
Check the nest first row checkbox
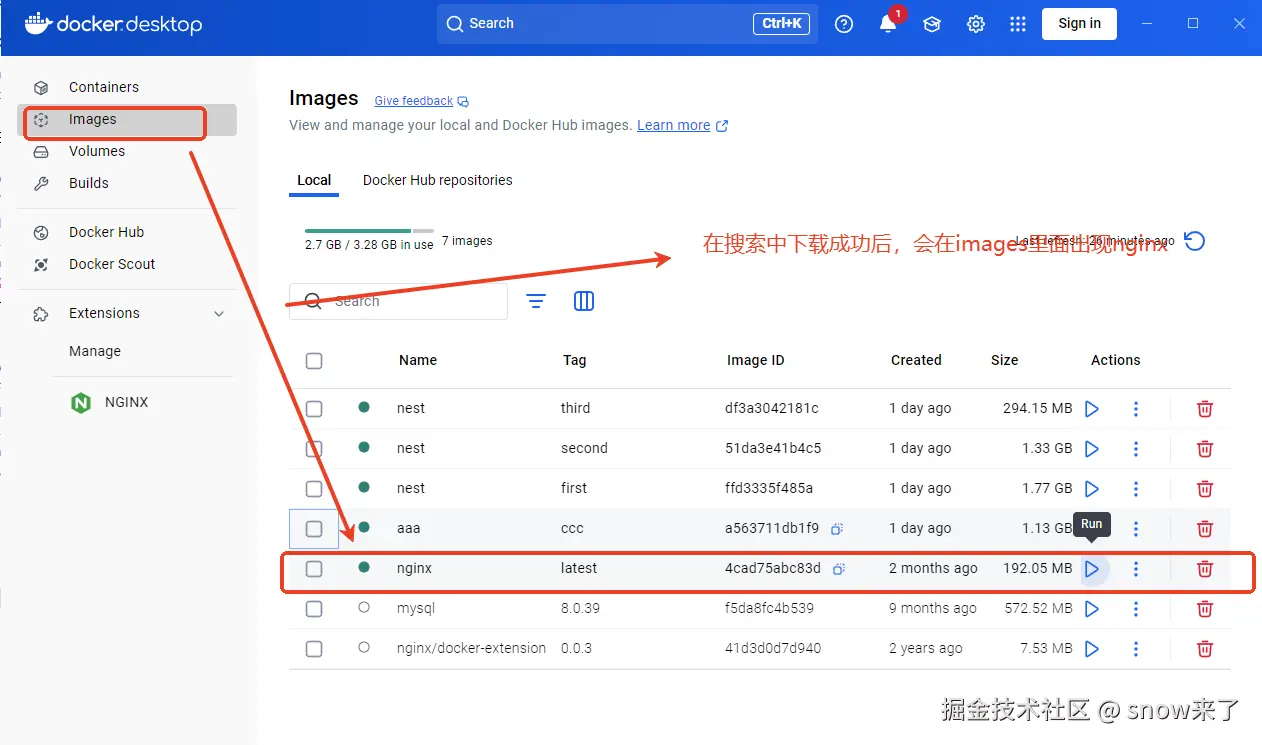314,489
